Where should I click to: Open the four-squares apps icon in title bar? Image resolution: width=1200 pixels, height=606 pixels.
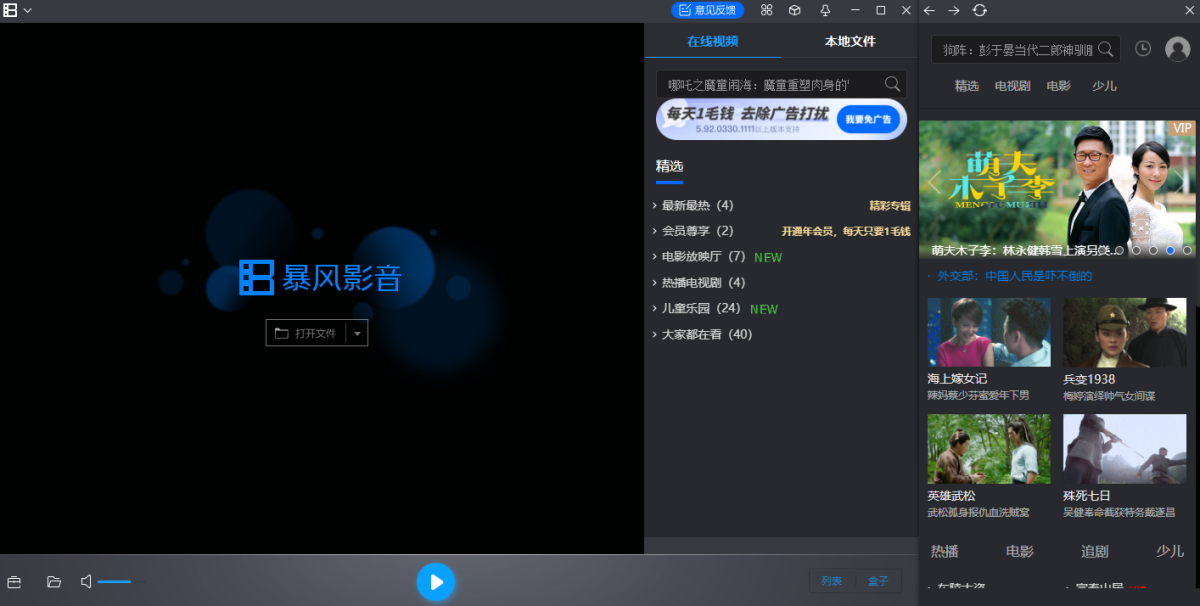point(766,10)
